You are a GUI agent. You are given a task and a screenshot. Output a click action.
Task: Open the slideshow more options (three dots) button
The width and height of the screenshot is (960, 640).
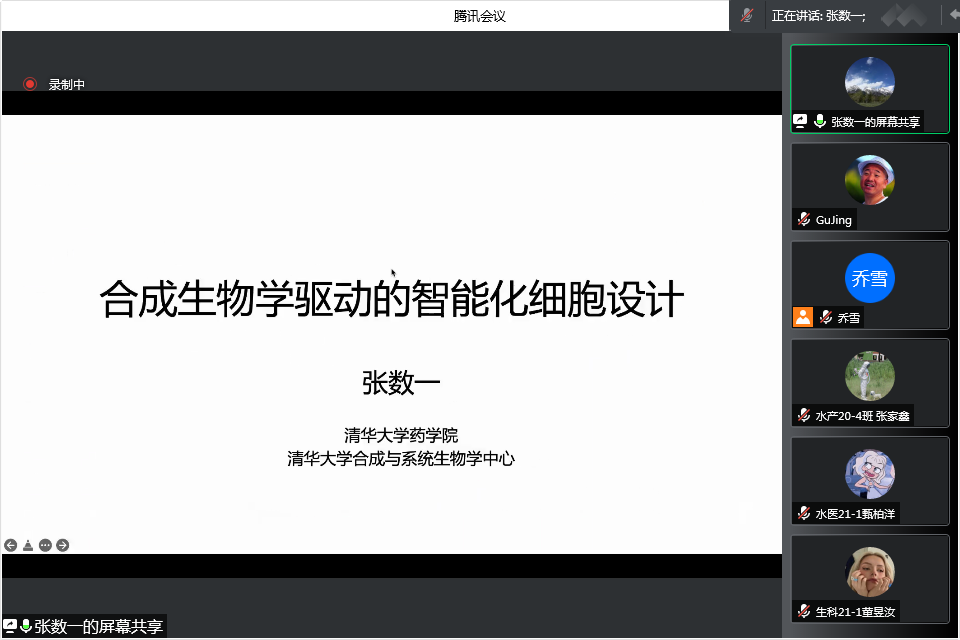pyautogui.click(x=45, y=545)
